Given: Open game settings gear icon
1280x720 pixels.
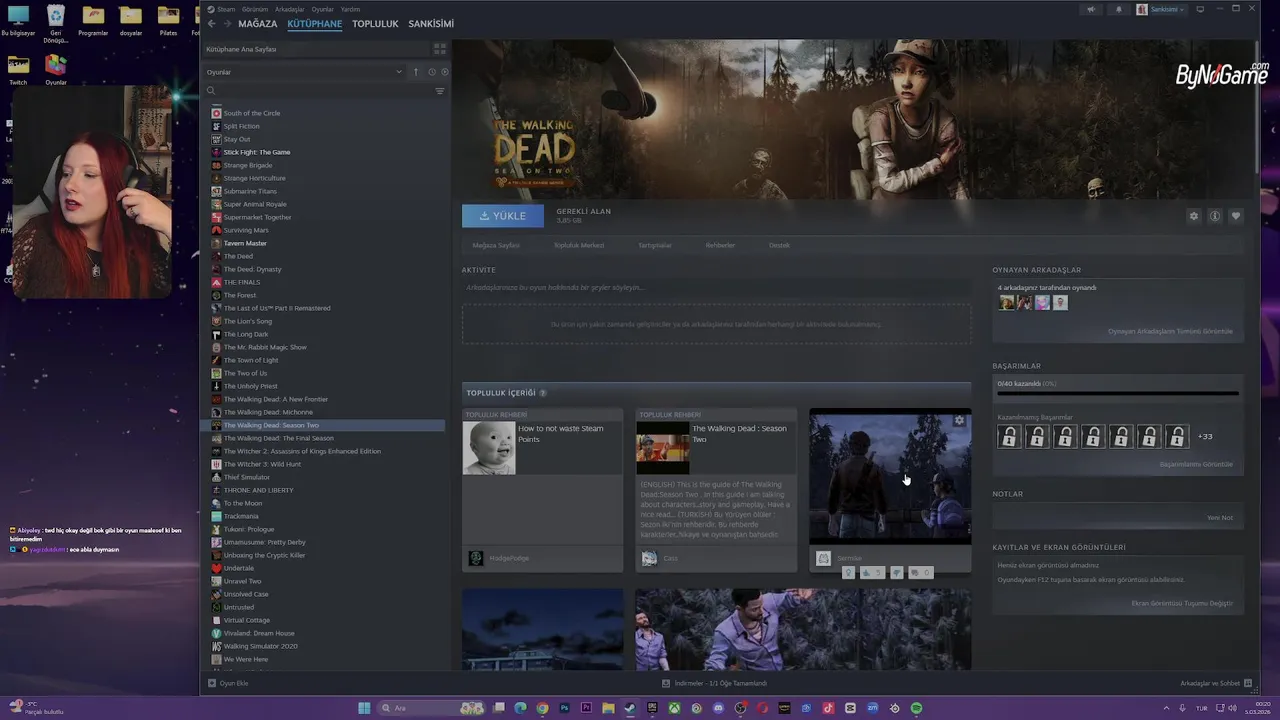Looking at the screenshot, I should [x=1193, y=216].
